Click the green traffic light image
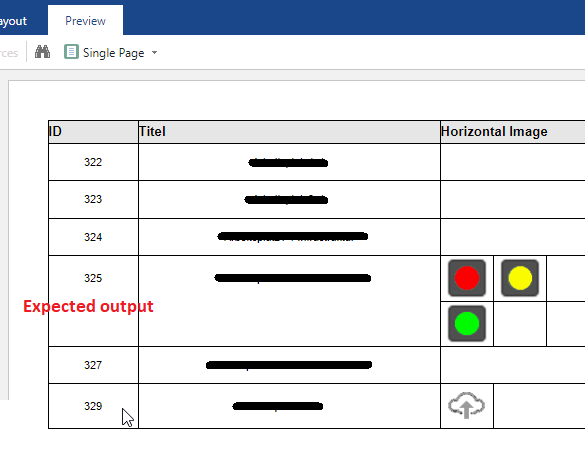This screenshot has height=449, width=585. pyautogui.click(x=467, y=324)
